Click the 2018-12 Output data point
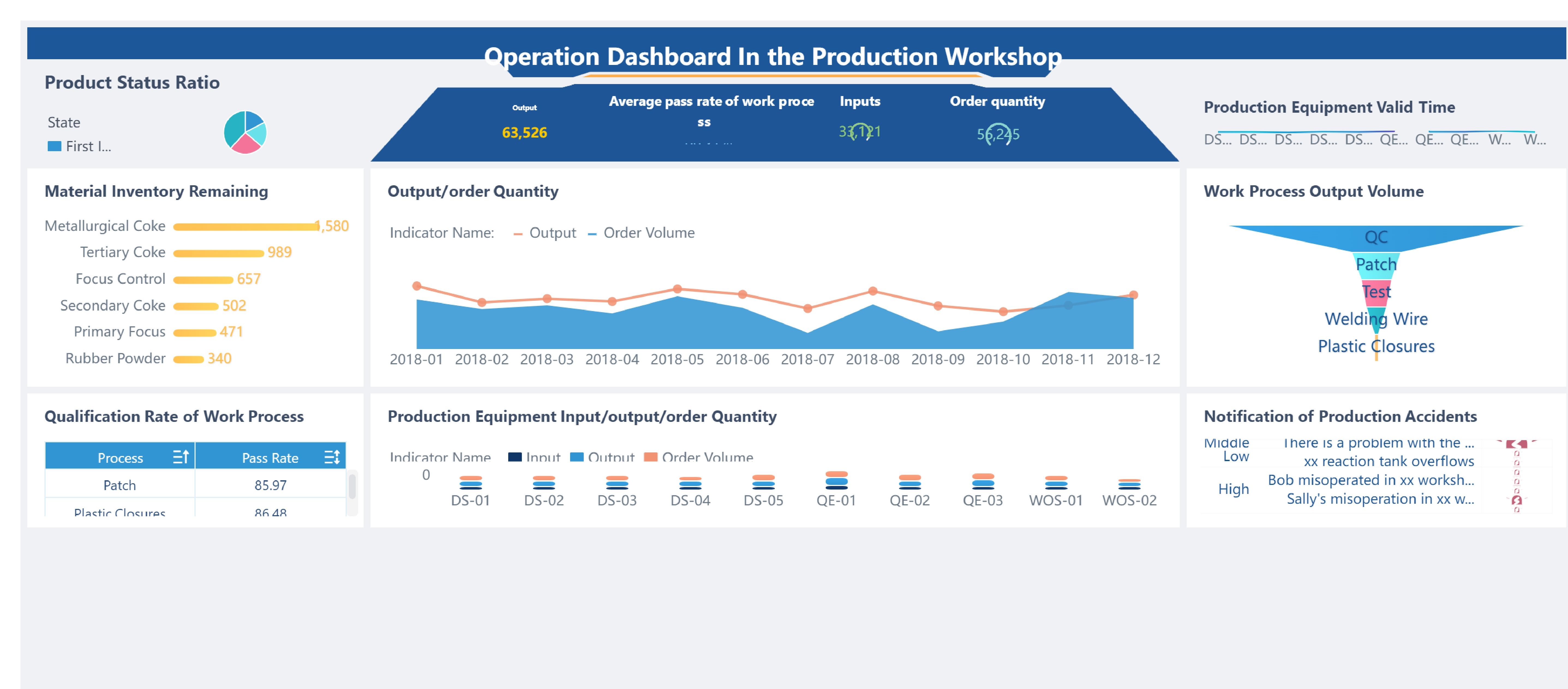Image resolution: width=1568 pixels, height=689 pixels. (1133, 295)
